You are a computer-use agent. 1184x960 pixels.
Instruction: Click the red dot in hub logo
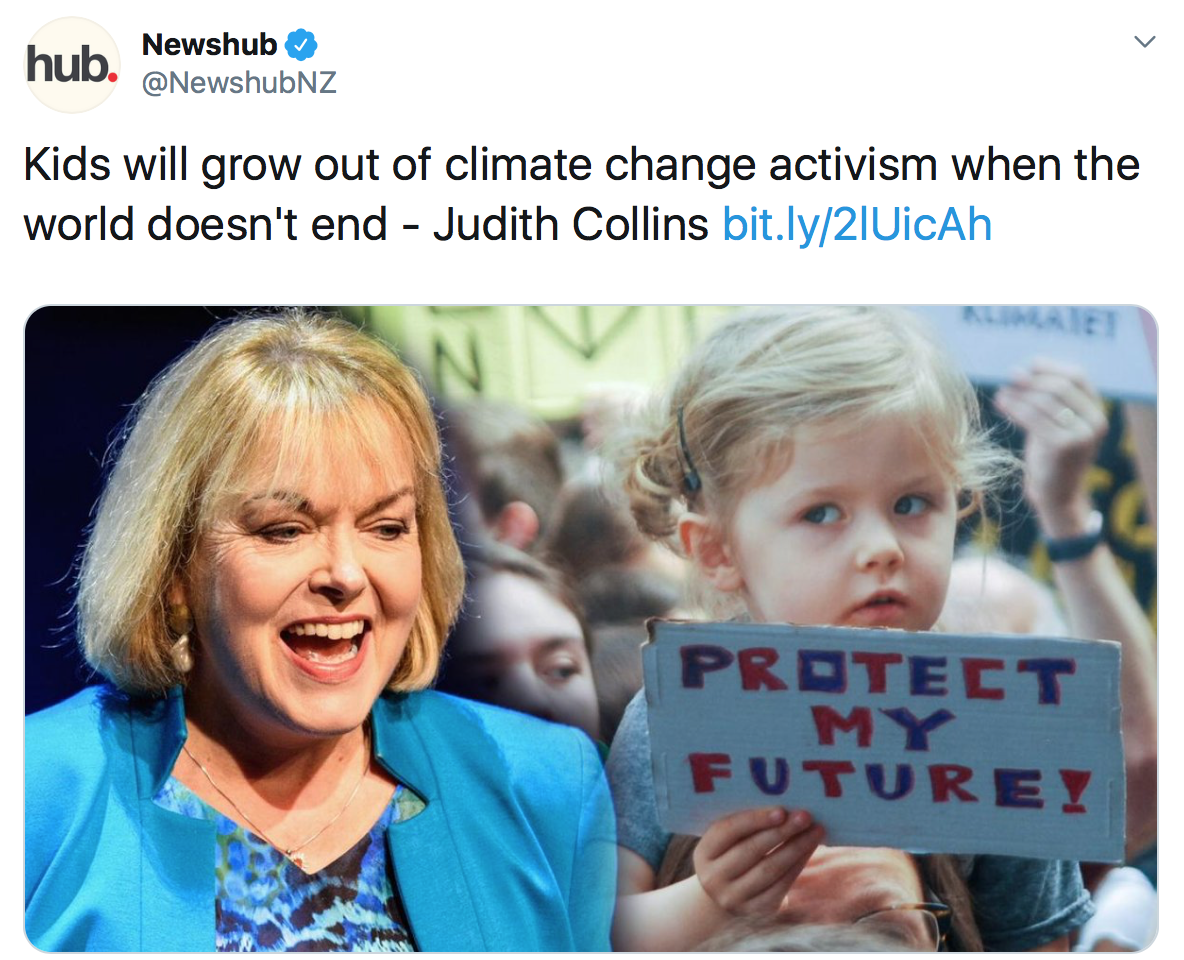113,76
